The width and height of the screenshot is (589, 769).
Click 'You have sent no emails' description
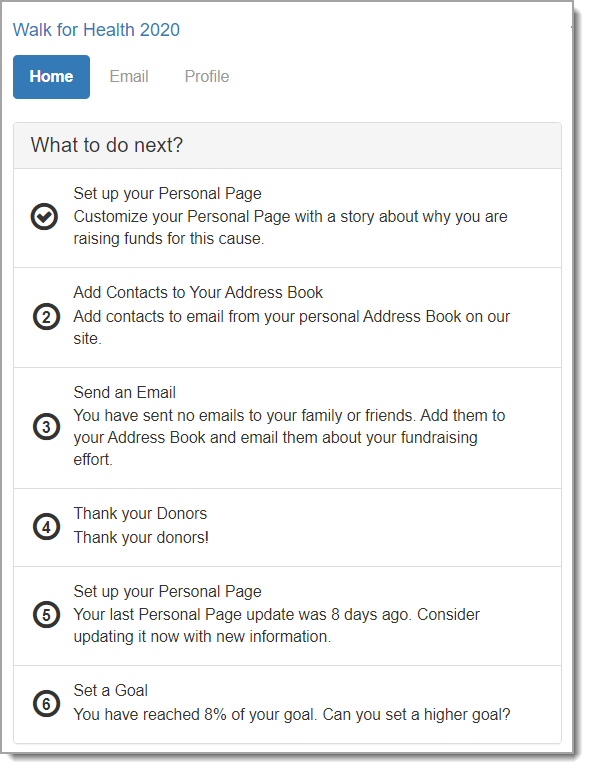point(289,437)
